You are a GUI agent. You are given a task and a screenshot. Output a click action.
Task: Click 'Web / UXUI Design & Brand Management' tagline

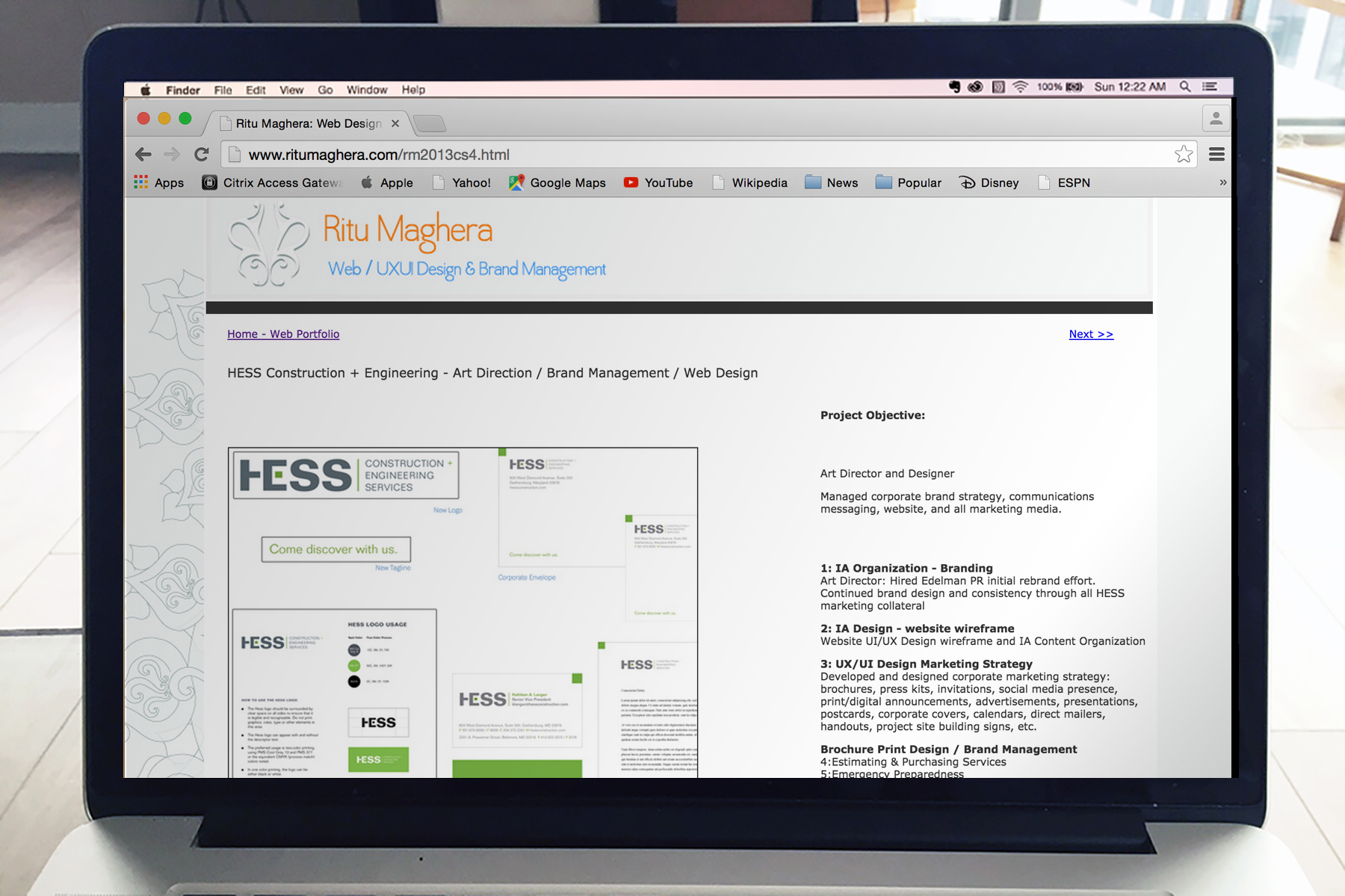[x=467, y=269]
